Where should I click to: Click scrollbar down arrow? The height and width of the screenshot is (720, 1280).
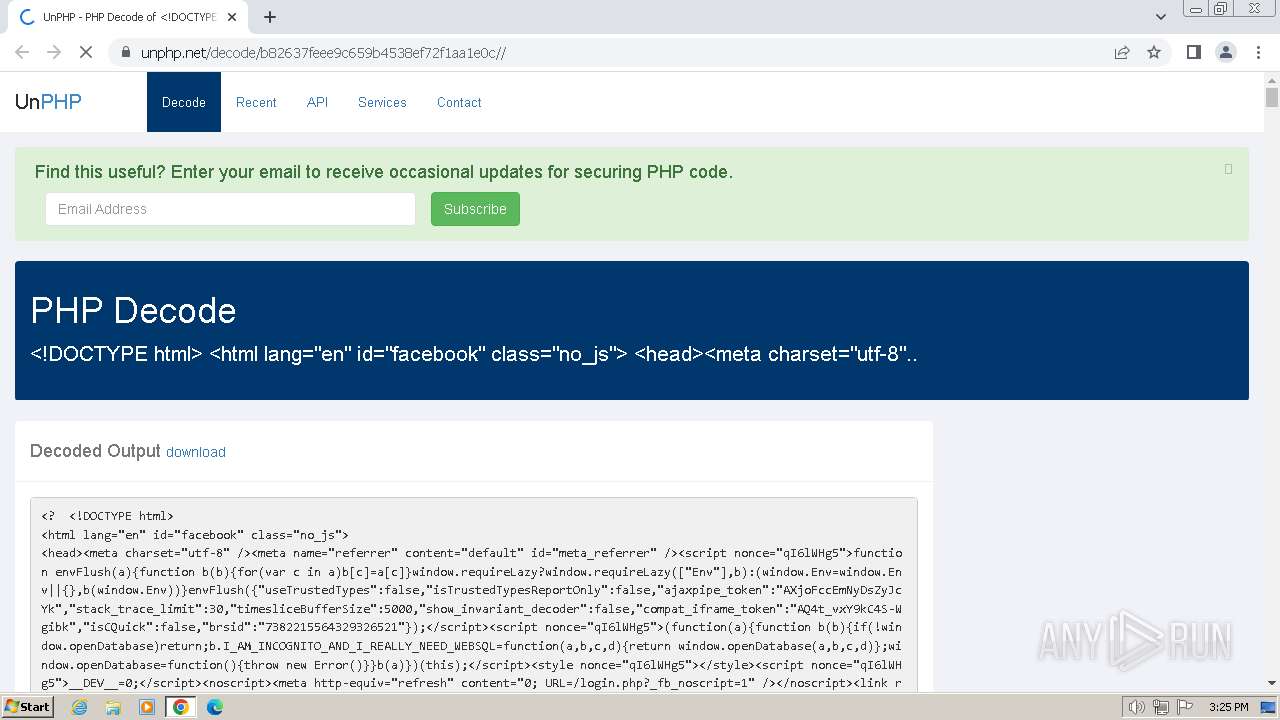(1272, 683)
